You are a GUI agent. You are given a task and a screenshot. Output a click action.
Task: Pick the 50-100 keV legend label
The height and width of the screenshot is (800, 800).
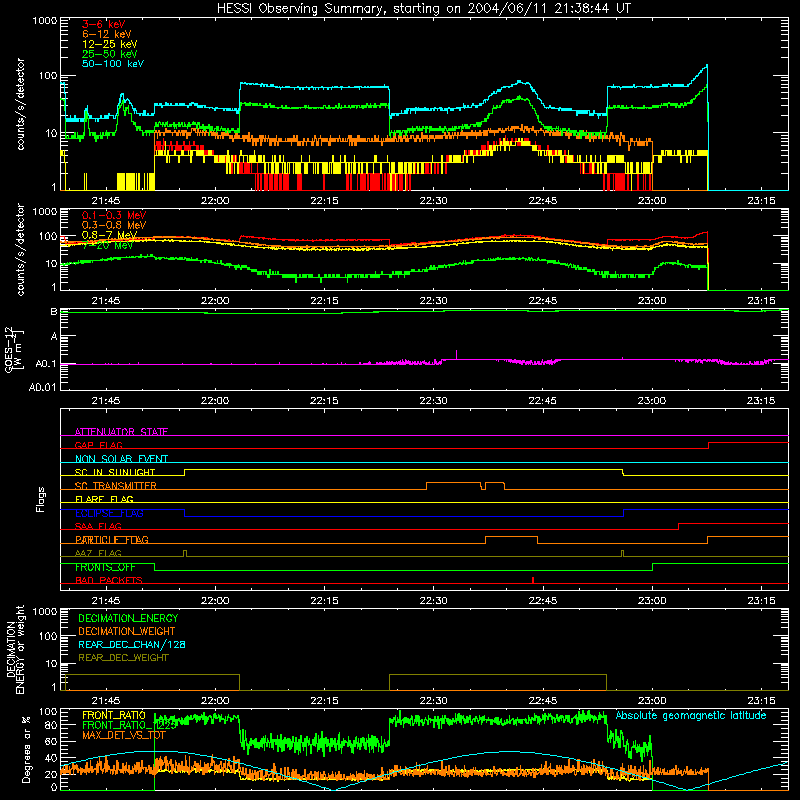pyautogui.click(x=113, y=64)
